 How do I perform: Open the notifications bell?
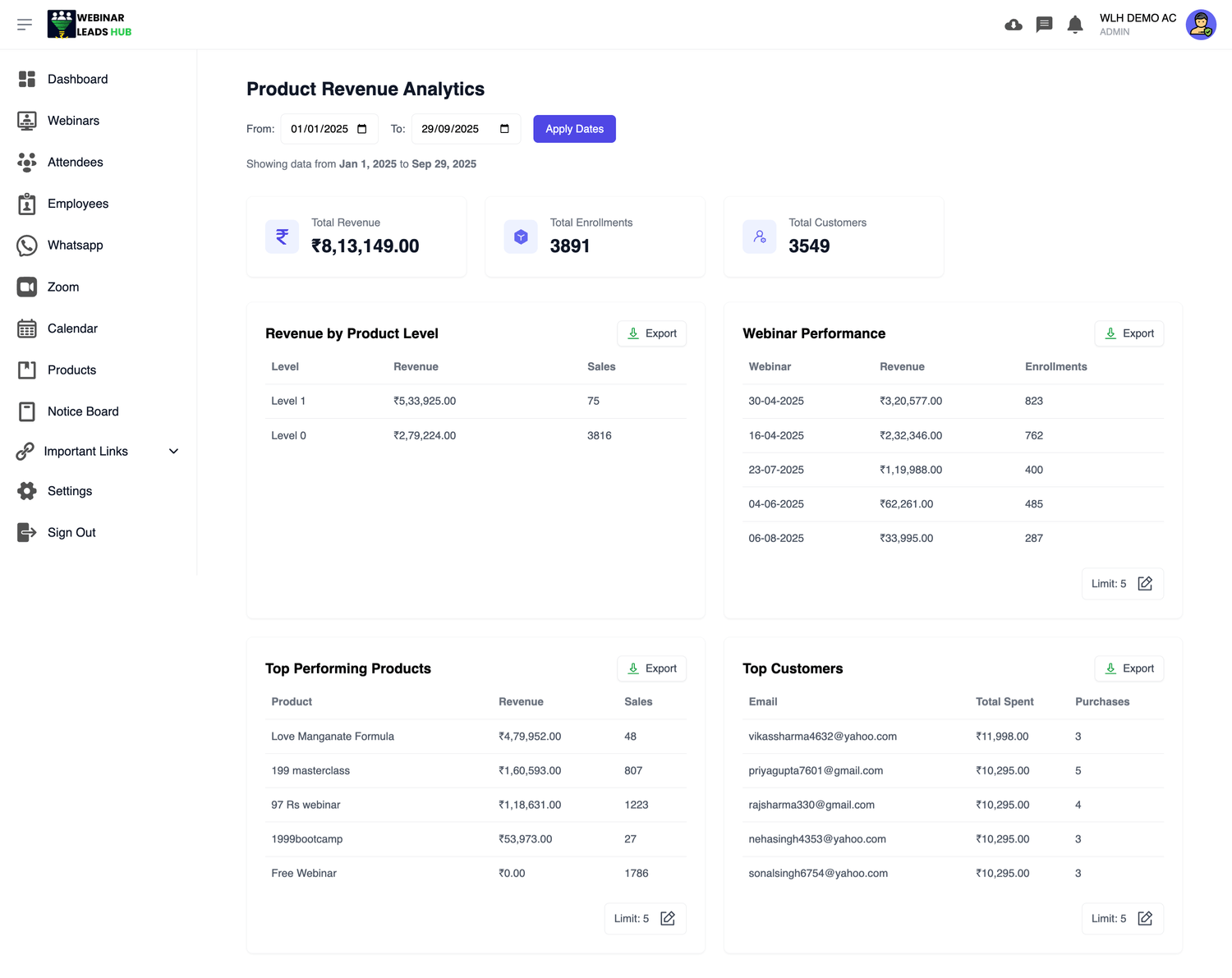1074,25
